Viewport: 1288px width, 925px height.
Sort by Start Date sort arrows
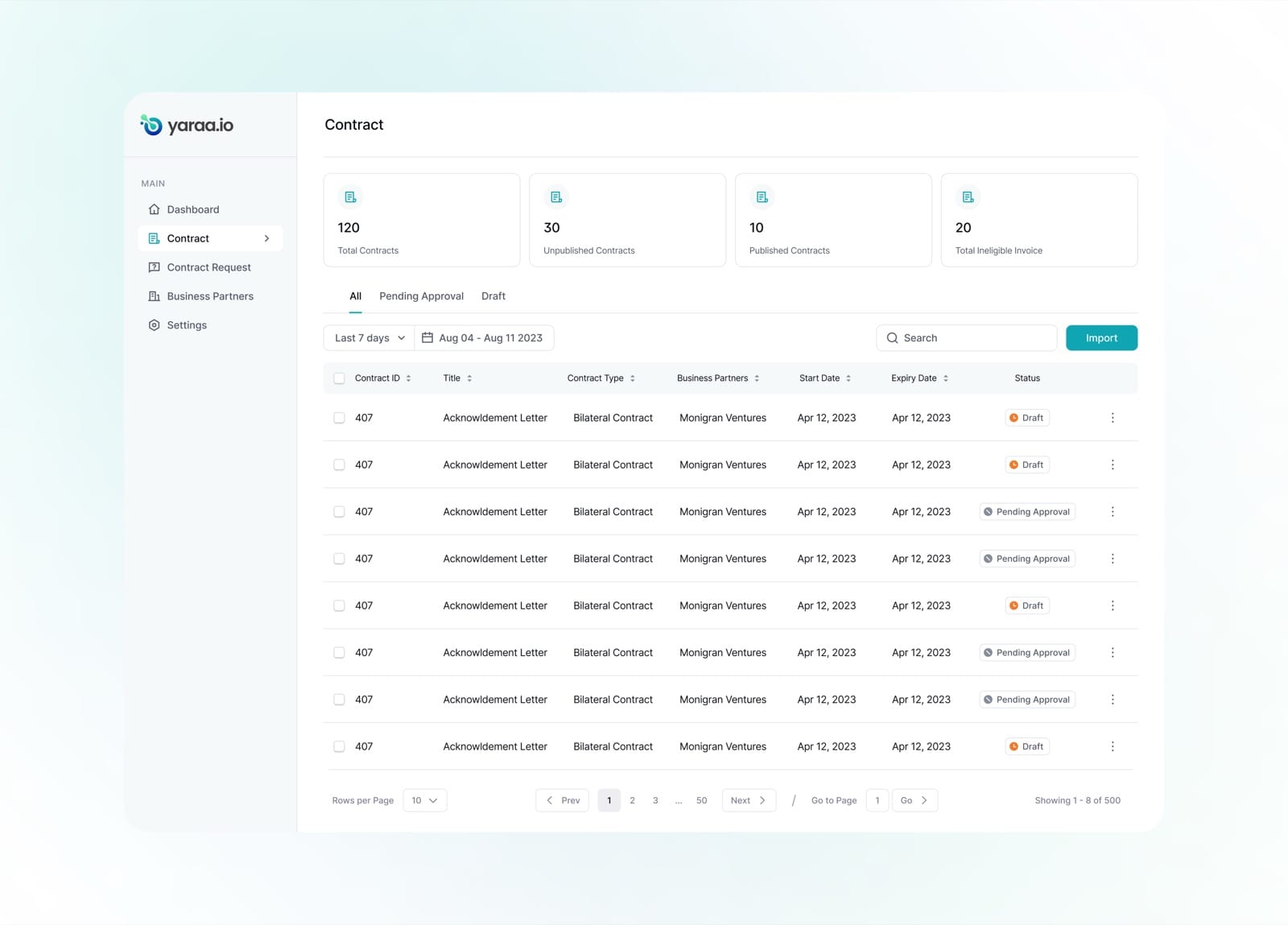(848, 378)
